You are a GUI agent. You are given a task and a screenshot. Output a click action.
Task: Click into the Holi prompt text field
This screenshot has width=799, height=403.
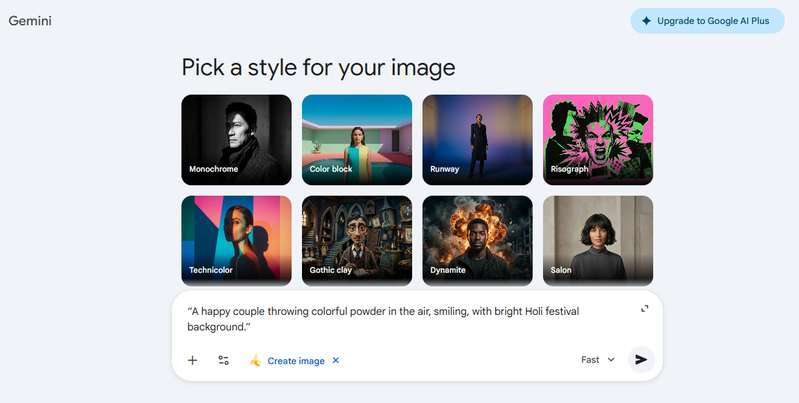tap(400, 319)
